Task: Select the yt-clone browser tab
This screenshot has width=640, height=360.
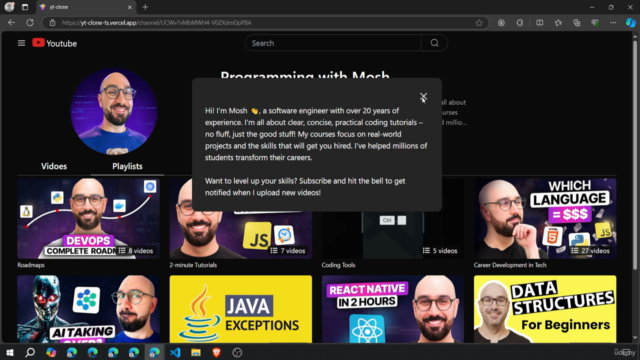Action: 86,7
